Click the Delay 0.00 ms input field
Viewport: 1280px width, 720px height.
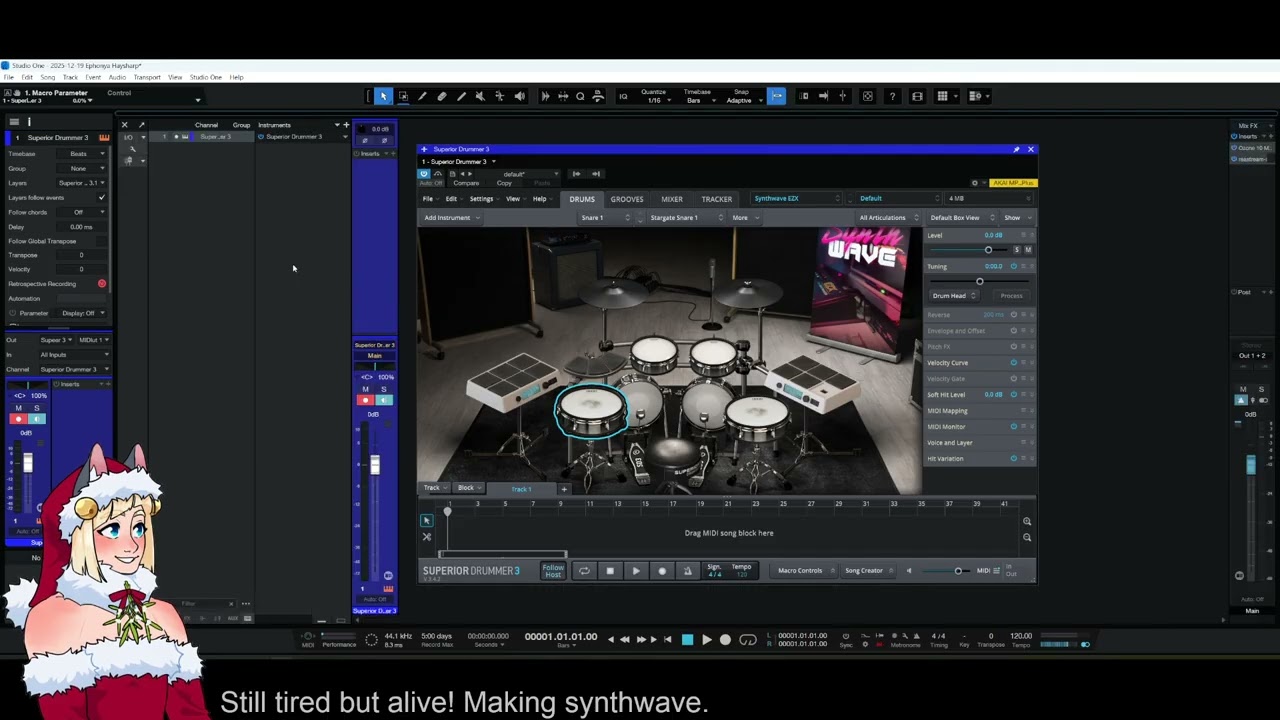81,227
